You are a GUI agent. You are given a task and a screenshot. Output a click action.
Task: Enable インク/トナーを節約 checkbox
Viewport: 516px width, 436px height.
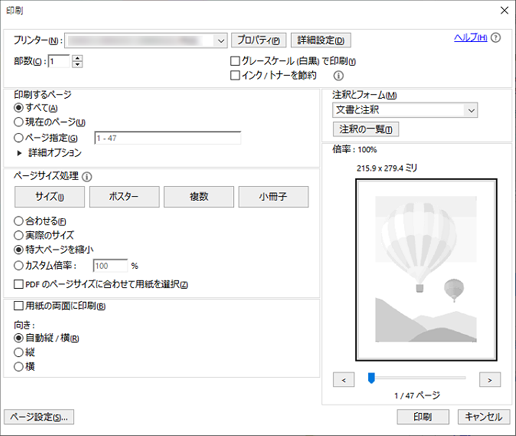point(235,75)
